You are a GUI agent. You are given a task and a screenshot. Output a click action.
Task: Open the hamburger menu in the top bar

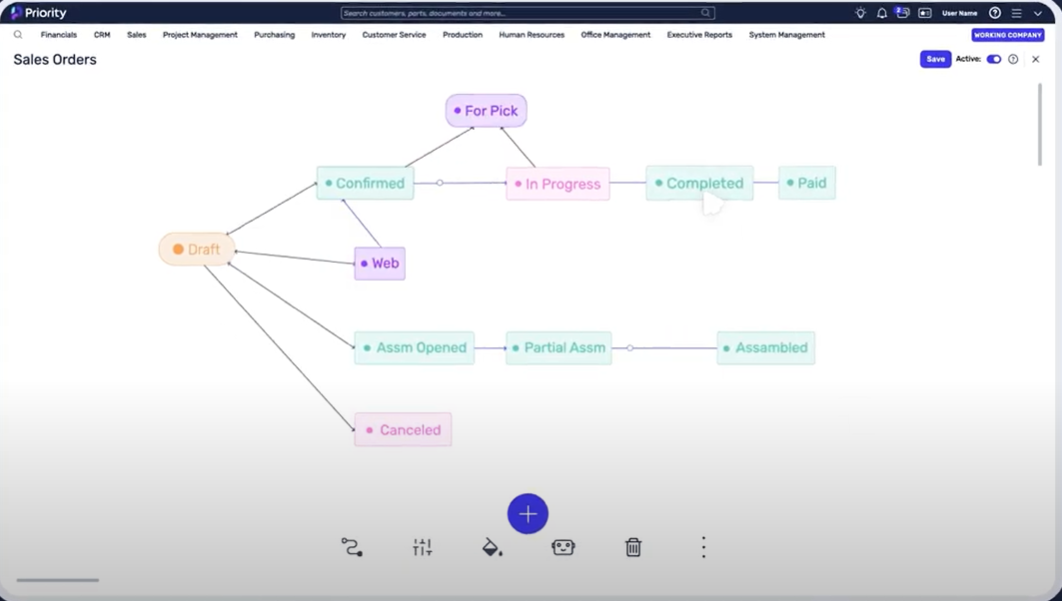[1017, 13]
